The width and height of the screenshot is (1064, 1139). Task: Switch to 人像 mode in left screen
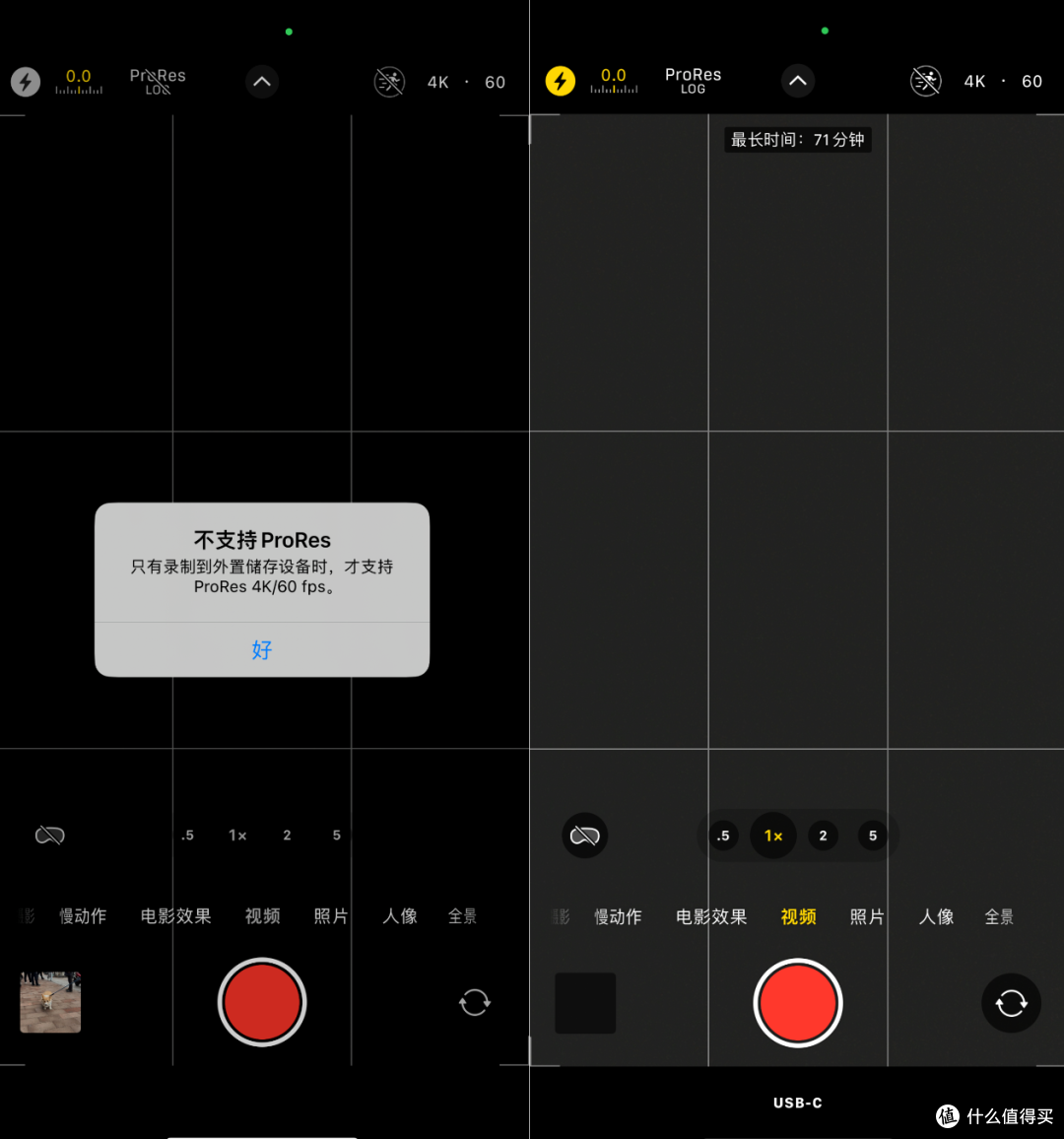399,916
